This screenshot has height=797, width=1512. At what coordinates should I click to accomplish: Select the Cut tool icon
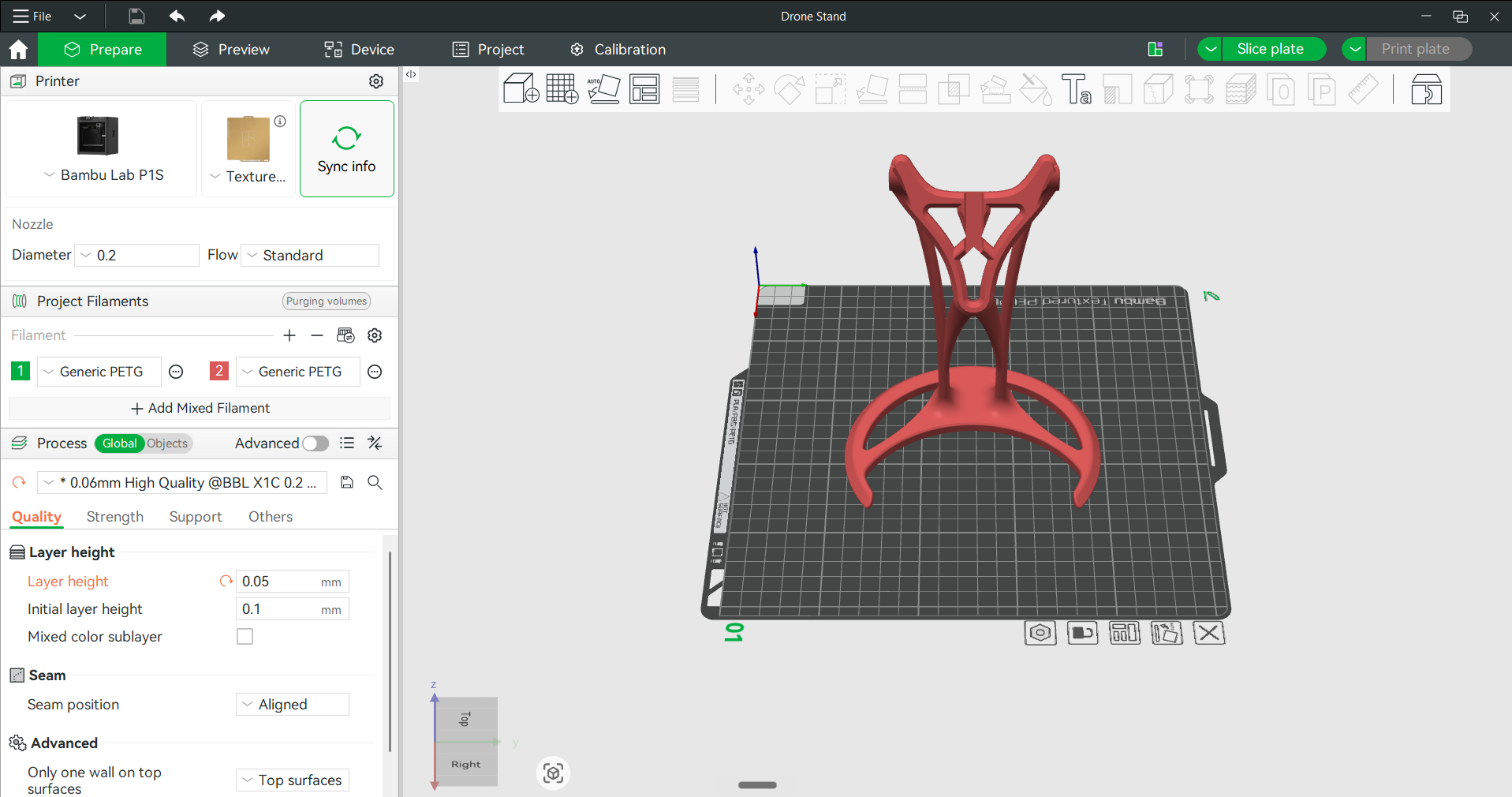pyautogui.click(x=913, y=89)
